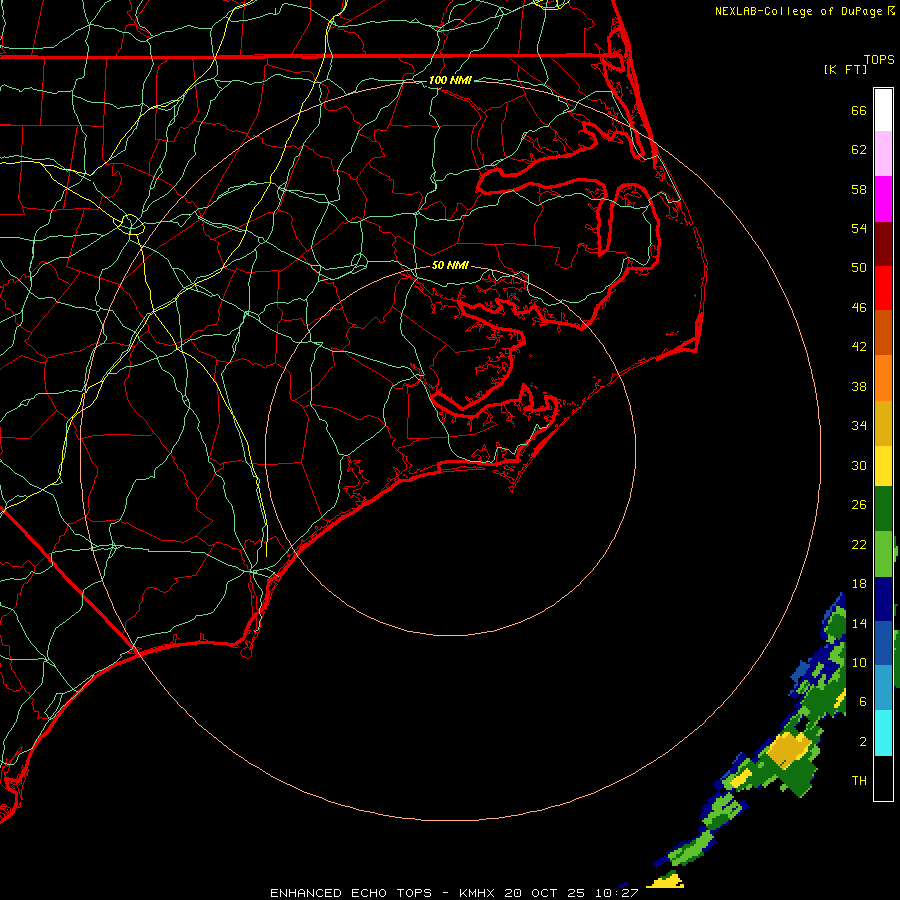Image resolution: width=900 pixels, height=900 pixels.
Task: Click the large gold echo top cell offshore
Action: coord(789,749)
